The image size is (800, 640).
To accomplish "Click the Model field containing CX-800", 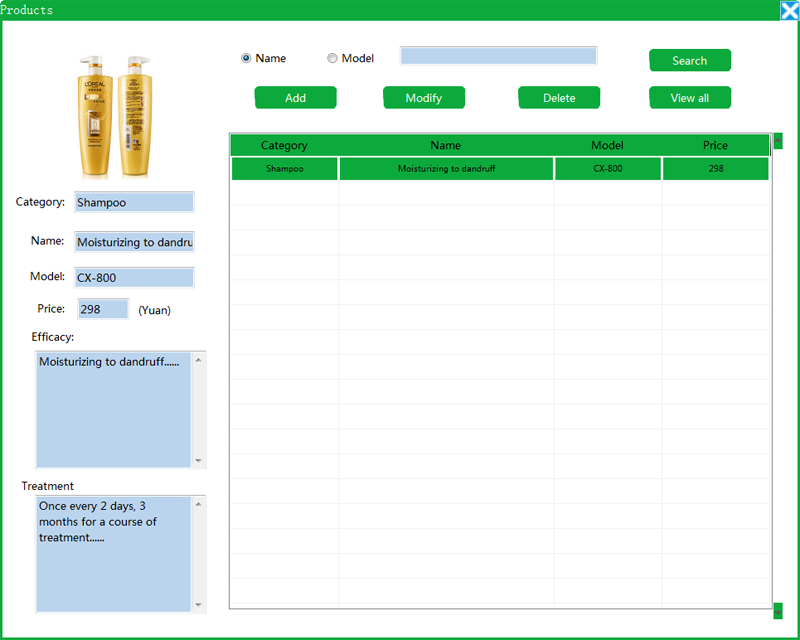I will click(x=134, y=278).
